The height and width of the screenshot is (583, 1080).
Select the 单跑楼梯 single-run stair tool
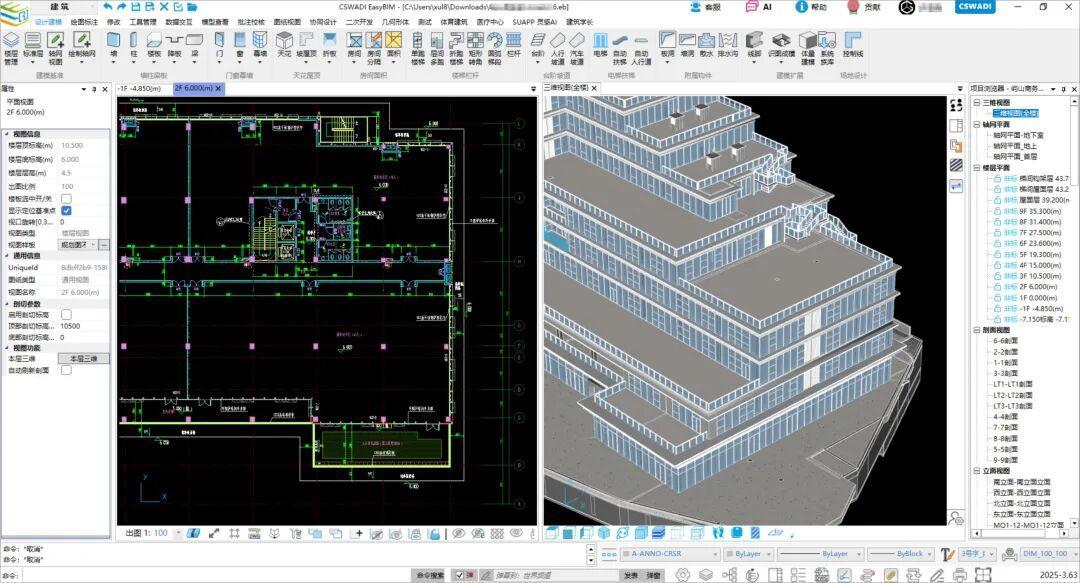pos(418,48)
